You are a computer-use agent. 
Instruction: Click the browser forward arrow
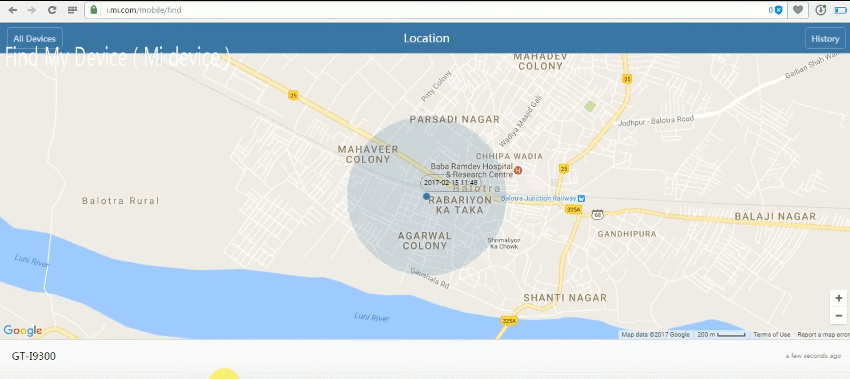31,10
